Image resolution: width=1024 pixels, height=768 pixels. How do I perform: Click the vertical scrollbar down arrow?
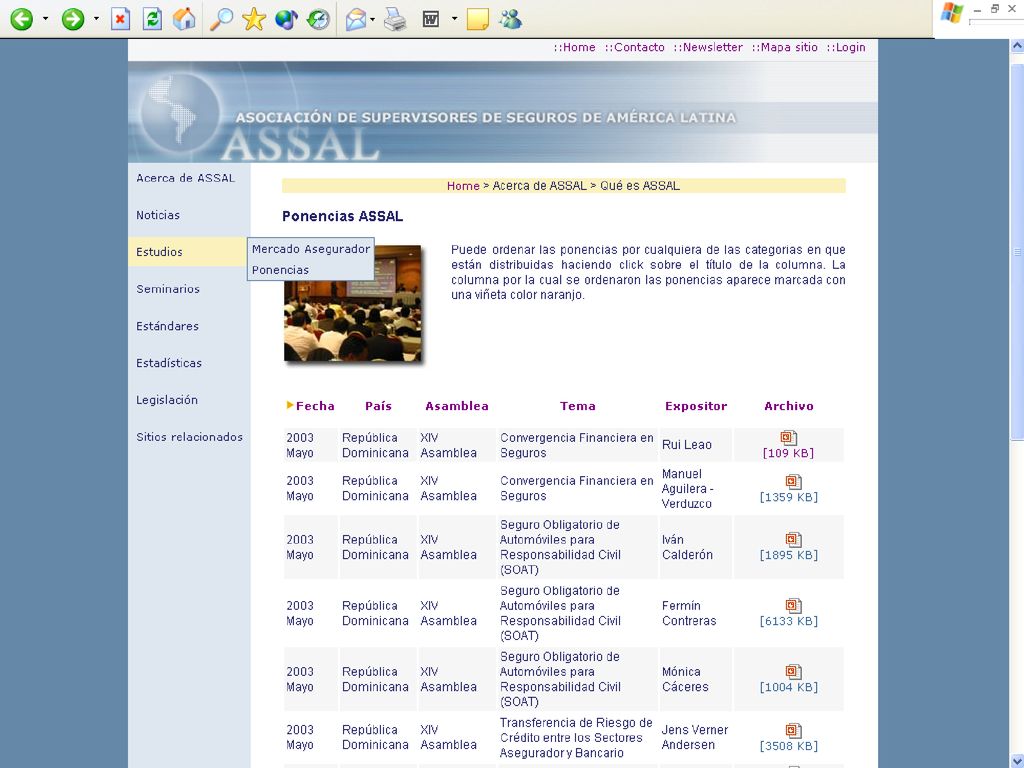1017,760
